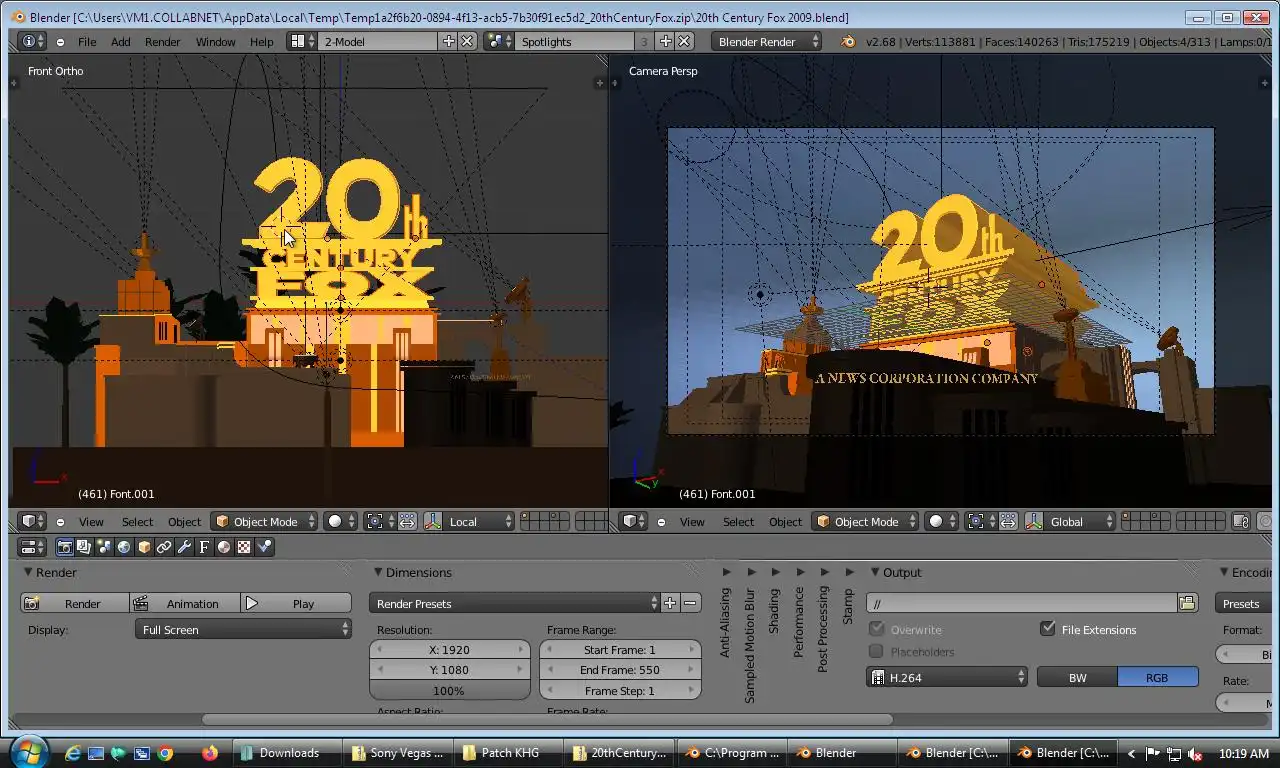Open the Object properties cube tab
Screen dimensions: 1280x768
coord(144,547)
